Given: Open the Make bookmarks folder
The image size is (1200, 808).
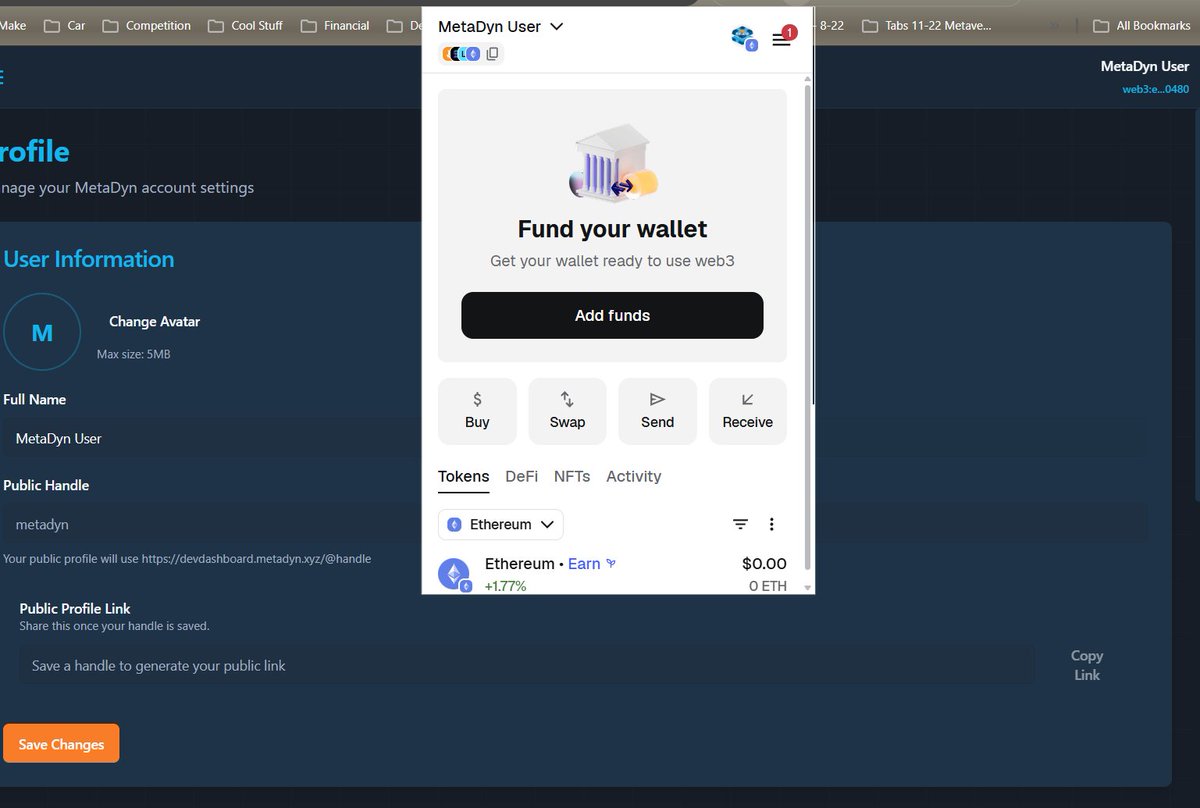Looking at the screenshot, I should [x=15, y=25].
